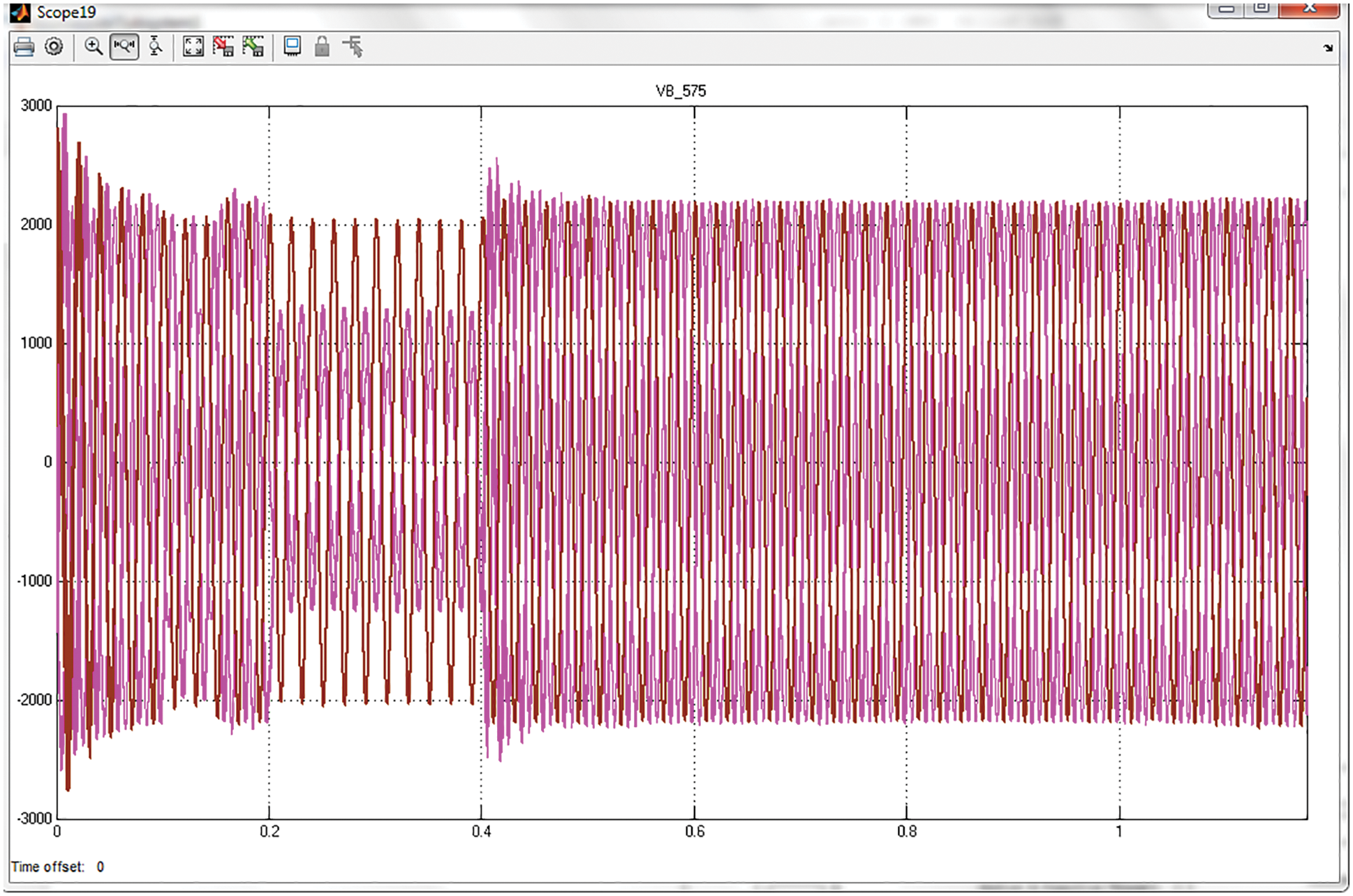The height and width of the screenshot is (896, 1353).
Task: Select the Zoom Y-axis tool
Action: point(156,47)
